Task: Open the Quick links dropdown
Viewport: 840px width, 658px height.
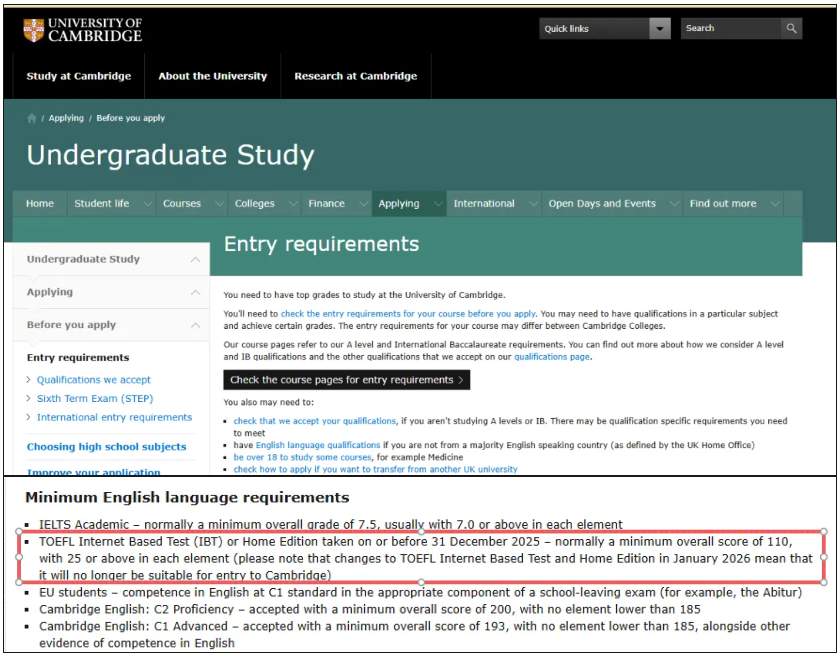Action: [659, 29]
